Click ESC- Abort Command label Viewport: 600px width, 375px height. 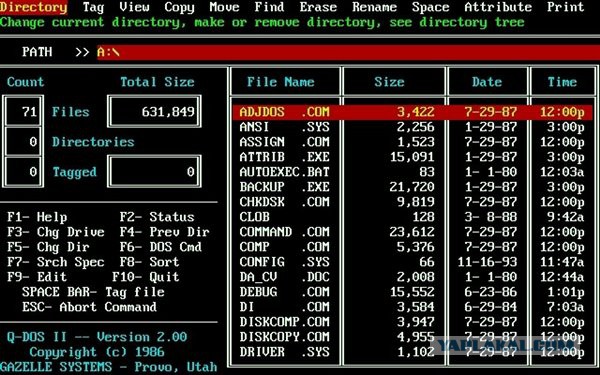(90, 307)
